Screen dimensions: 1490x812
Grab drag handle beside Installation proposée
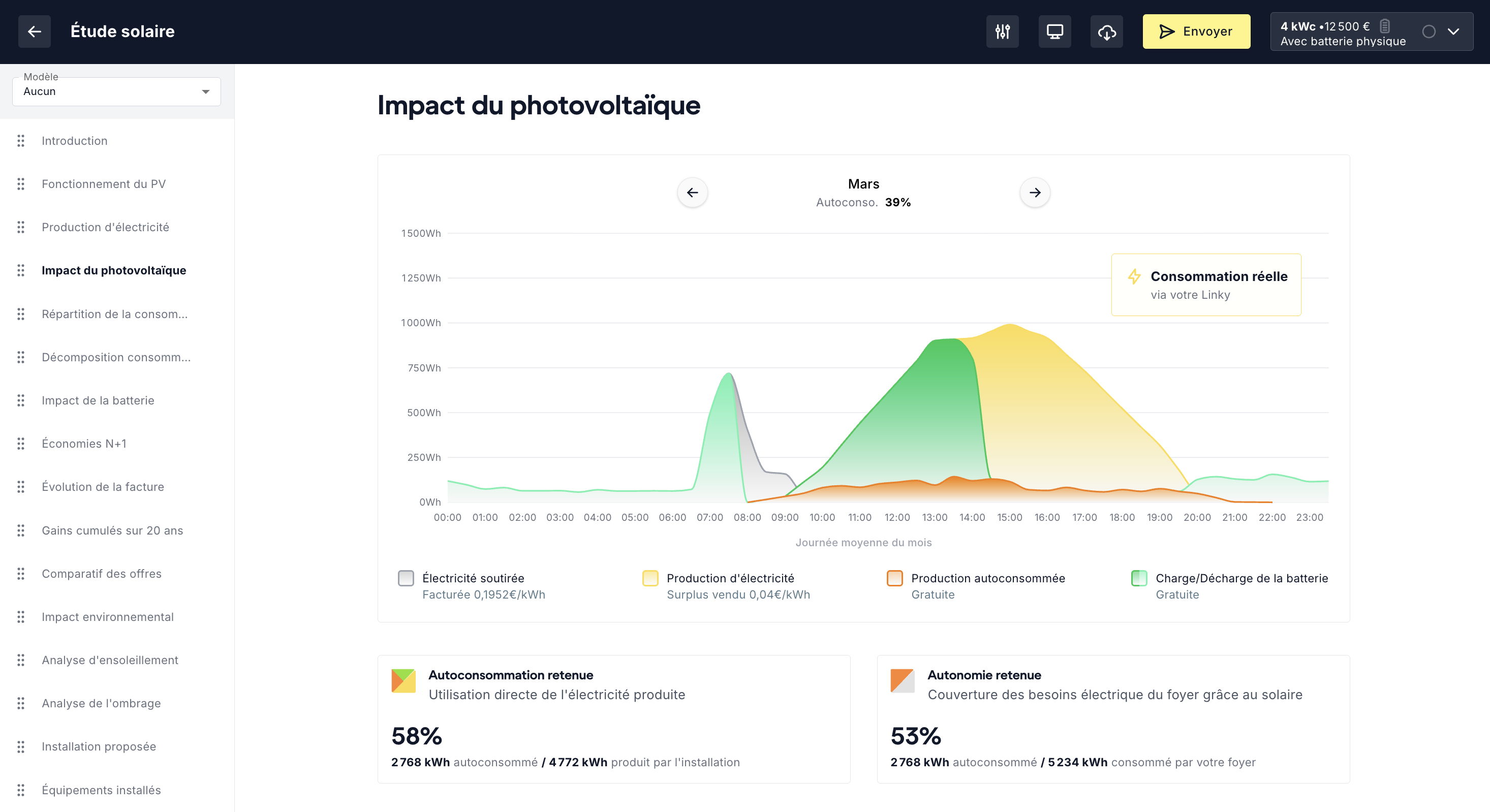tap(21, 746)
